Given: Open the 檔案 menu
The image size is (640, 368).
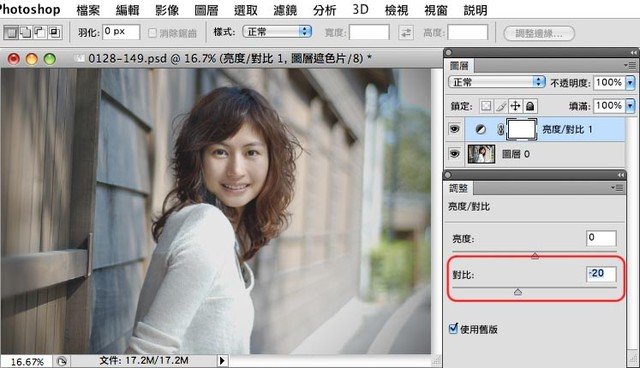Looking at the screenshot, I should pos(88,9).
